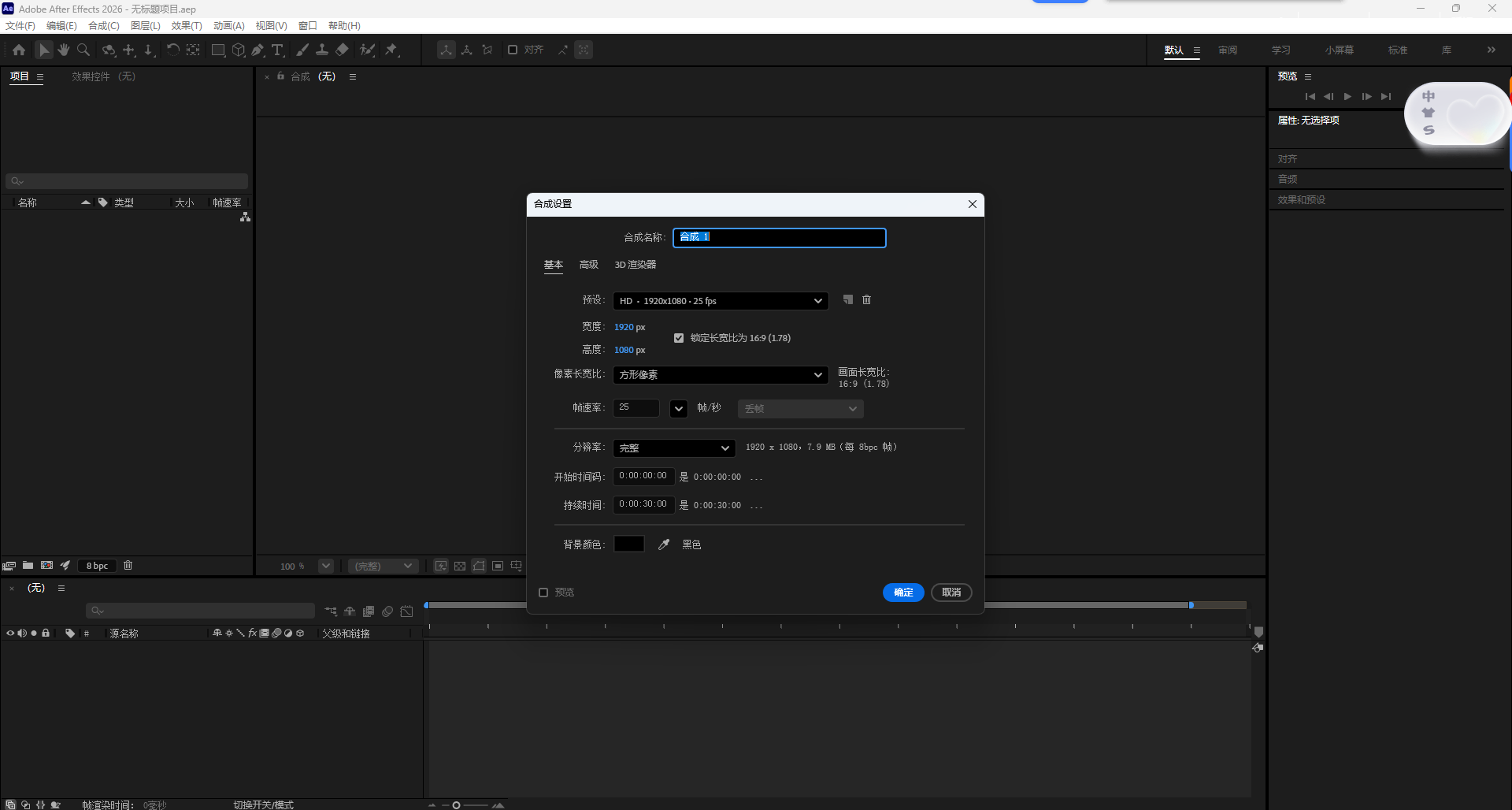Viewport: 1512px width, 810px height.
Task: Click the black 背景颜色 color swatch
Action: tap(629, 544)
